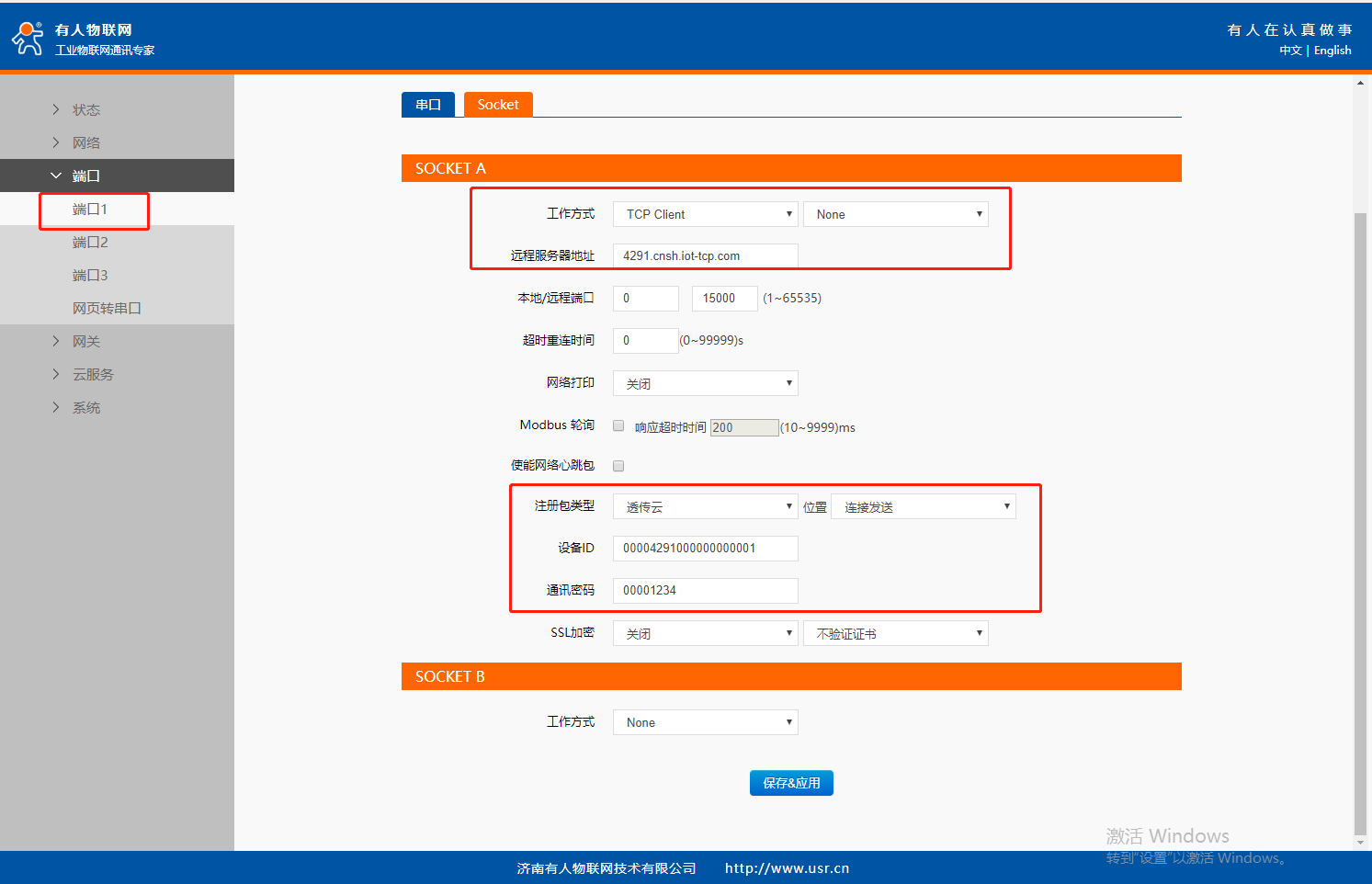Viewport: 1372px width, 884px height.
Task: Click the USR IoT logo icon
Action: coord(28,38)
